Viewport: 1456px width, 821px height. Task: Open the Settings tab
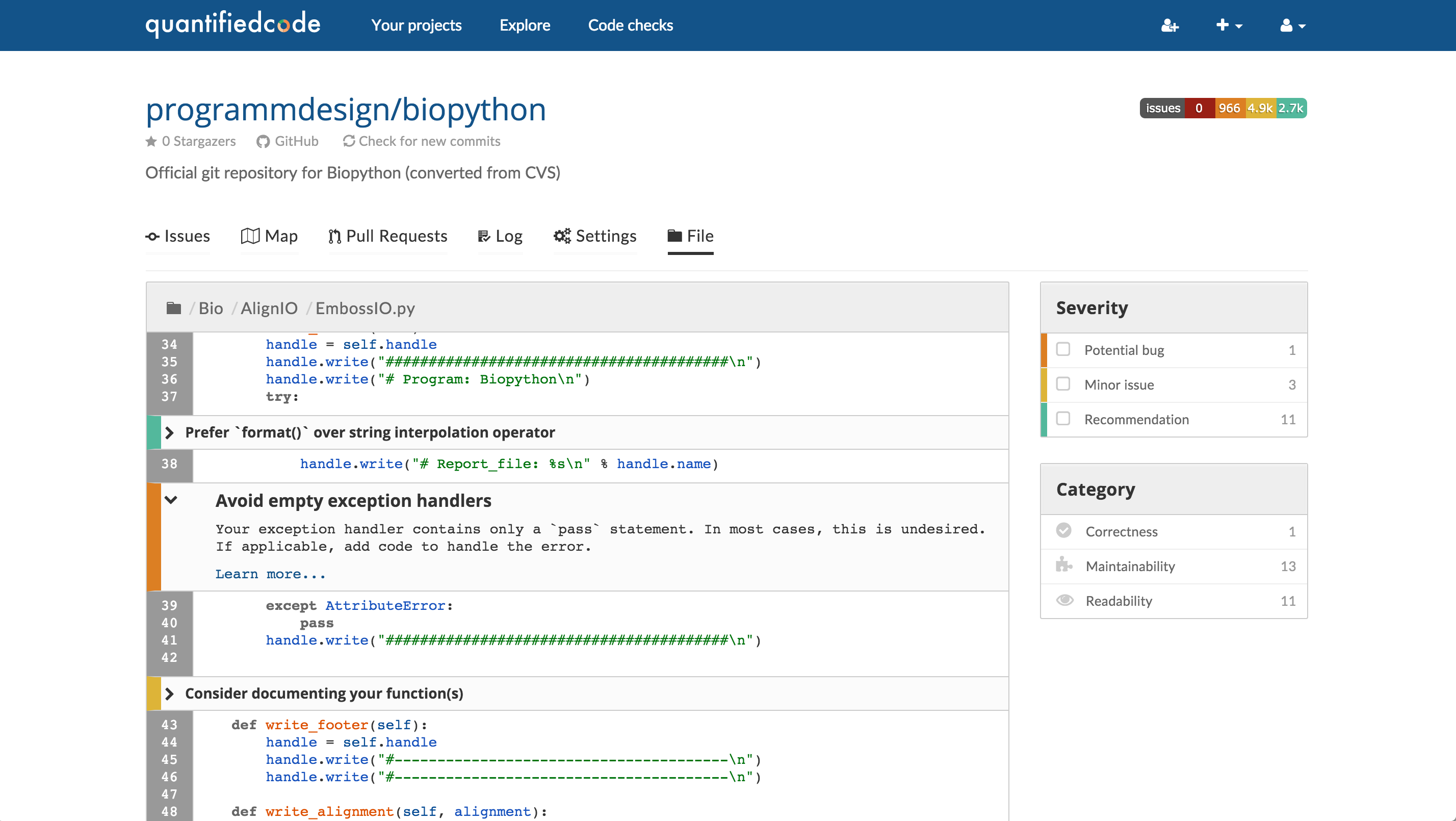click(x=594, y=236)
